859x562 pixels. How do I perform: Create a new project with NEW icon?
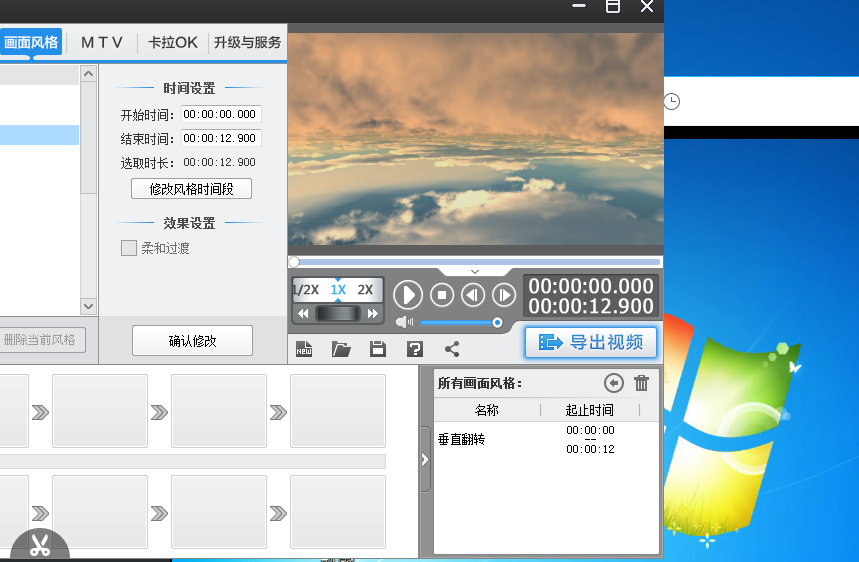pos(304,349)
